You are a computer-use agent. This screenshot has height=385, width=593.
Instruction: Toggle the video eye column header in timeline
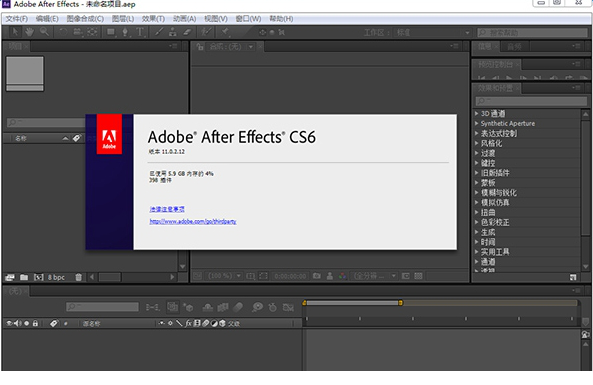[9, 323]
